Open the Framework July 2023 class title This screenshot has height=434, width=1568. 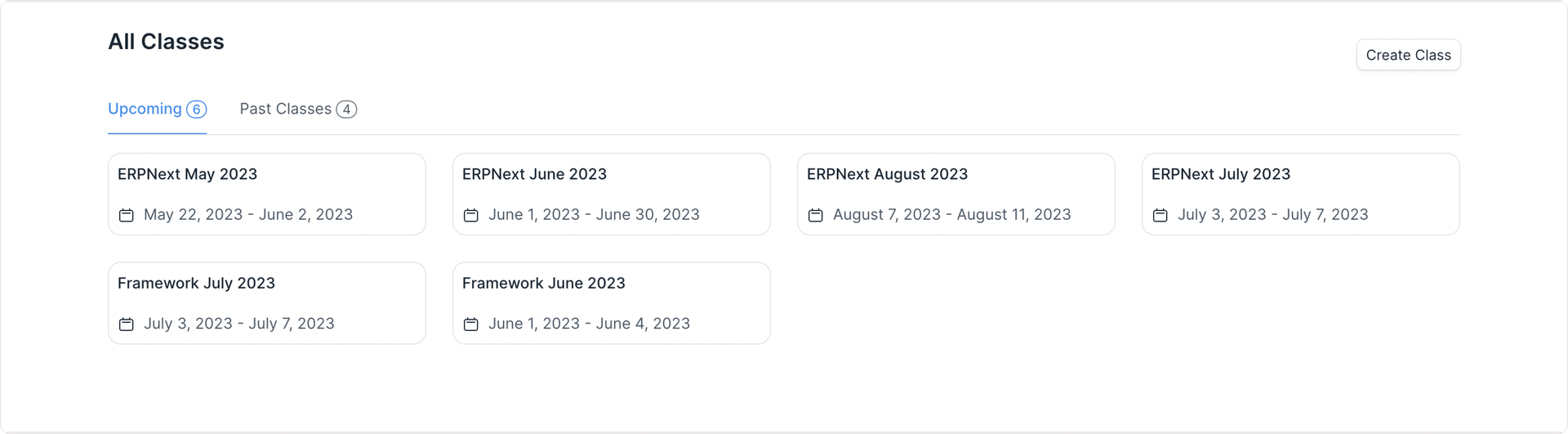point(196,283)
